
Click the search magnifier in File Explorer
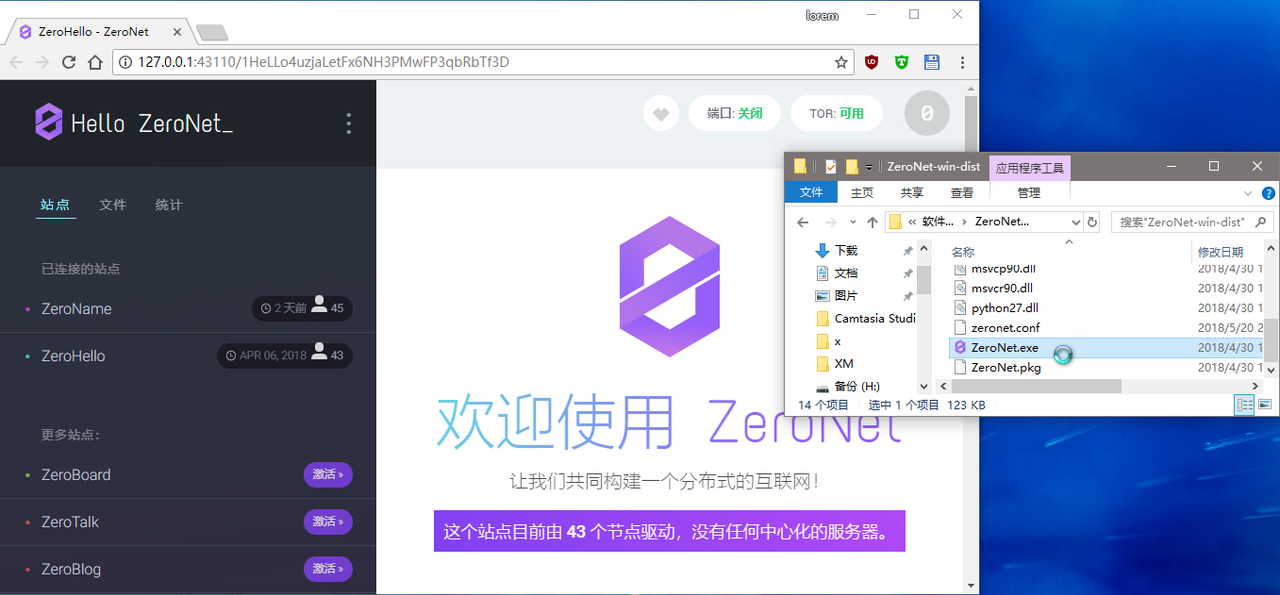1261,222
